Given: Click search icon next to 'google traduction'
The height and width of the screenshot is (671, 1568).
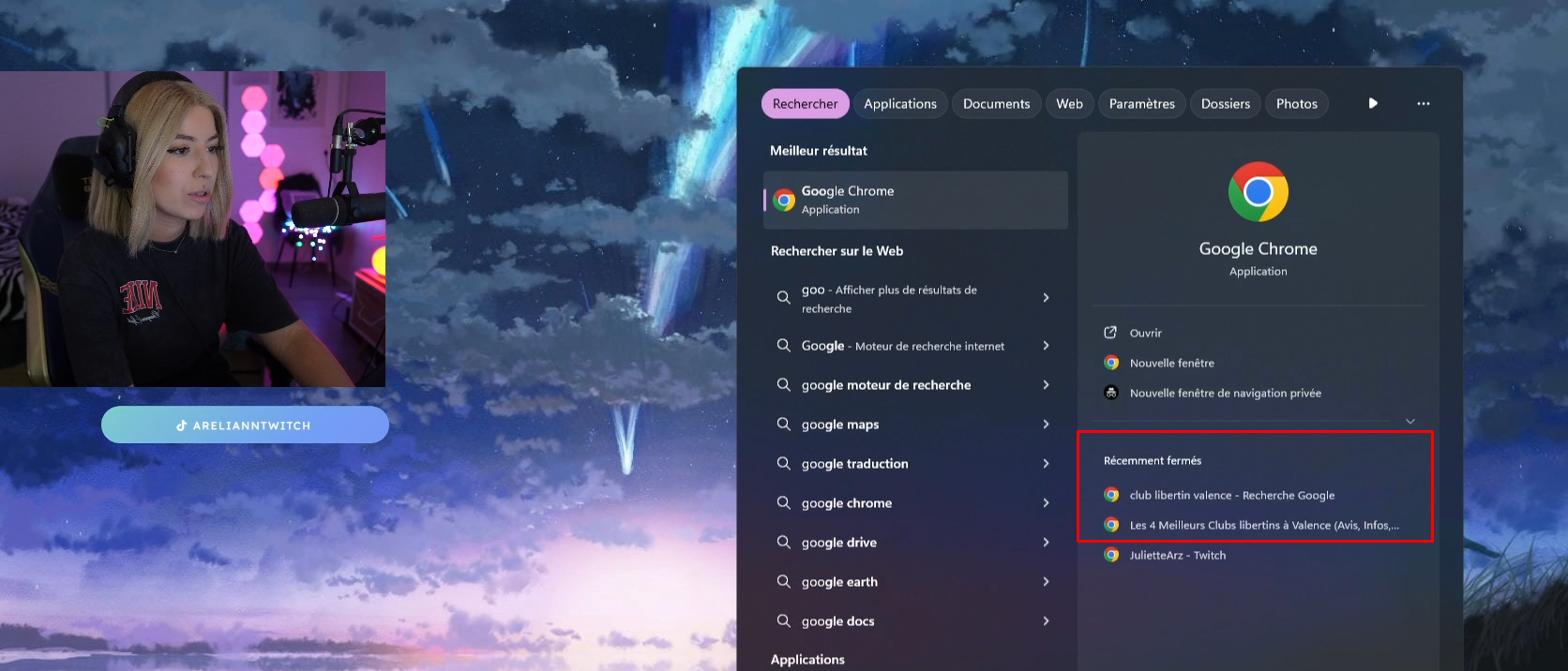Looking at the screenshot, I should 783,463.
